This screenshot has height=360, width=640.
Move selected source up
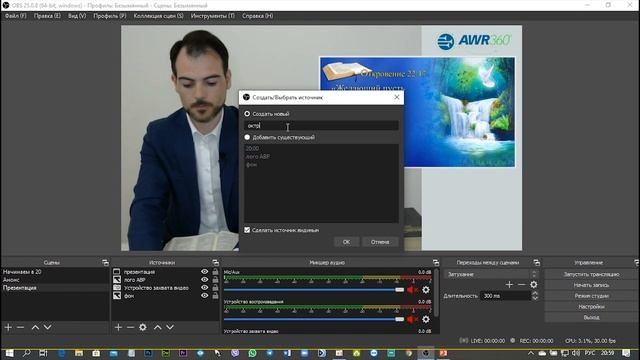[158, 327]
